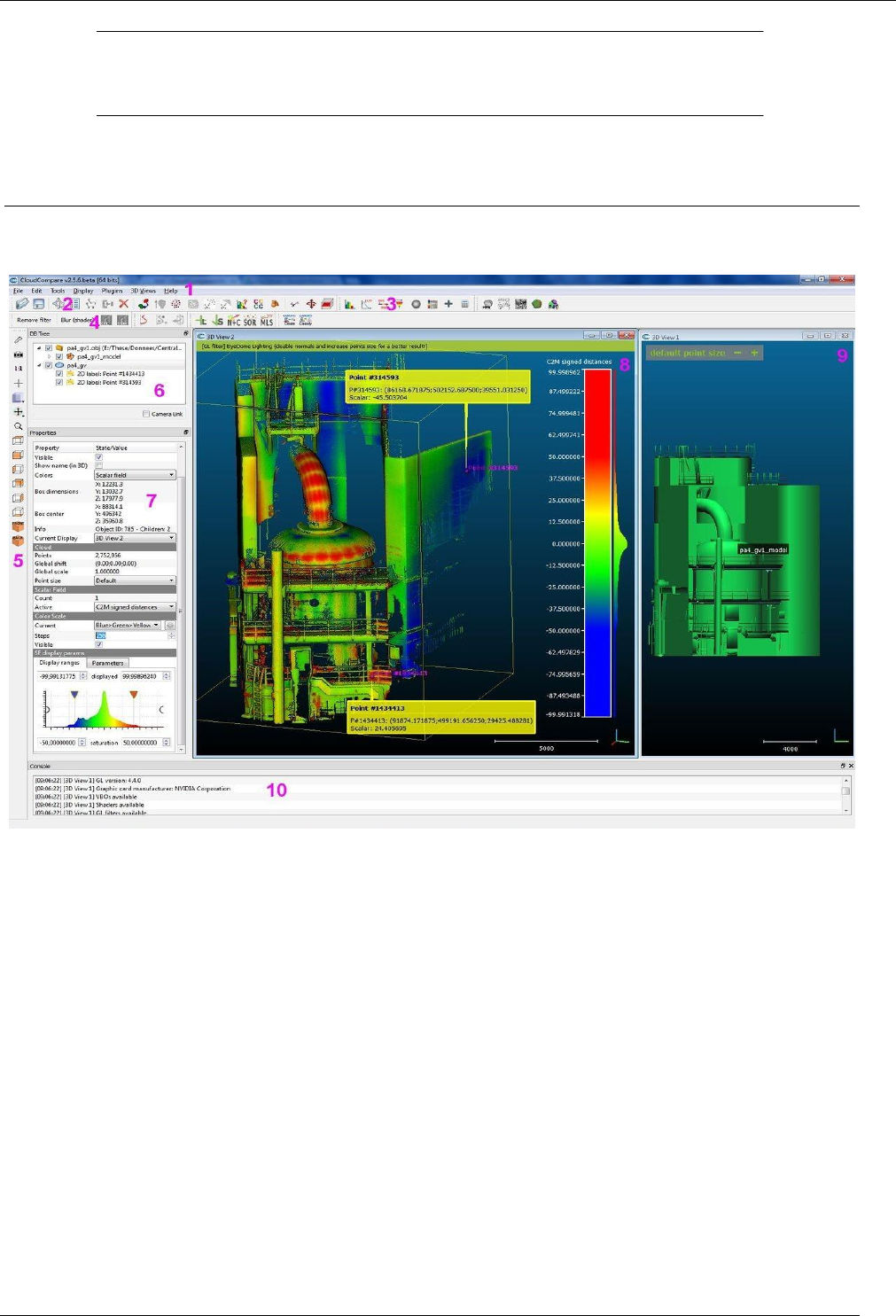The image size is (896, 1316).
Task: Open the File menu
Action: tap(18, 291)
